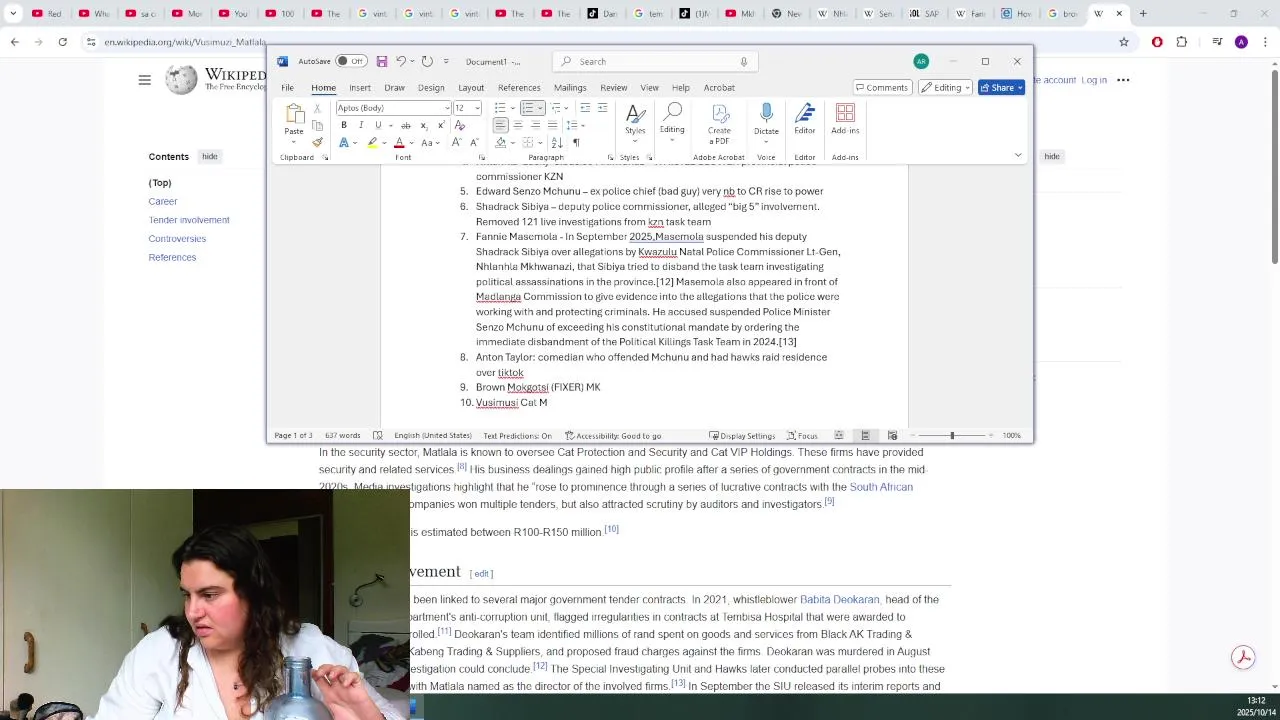Click the Chrome address bar URL
Screen dimensions: 1280x720
point(185,42)
